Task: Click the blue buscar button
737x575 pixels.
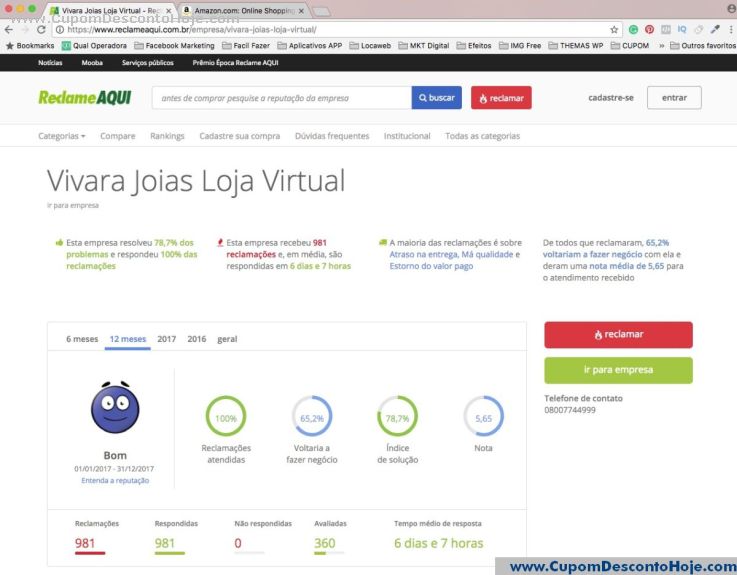Action: 437,98
